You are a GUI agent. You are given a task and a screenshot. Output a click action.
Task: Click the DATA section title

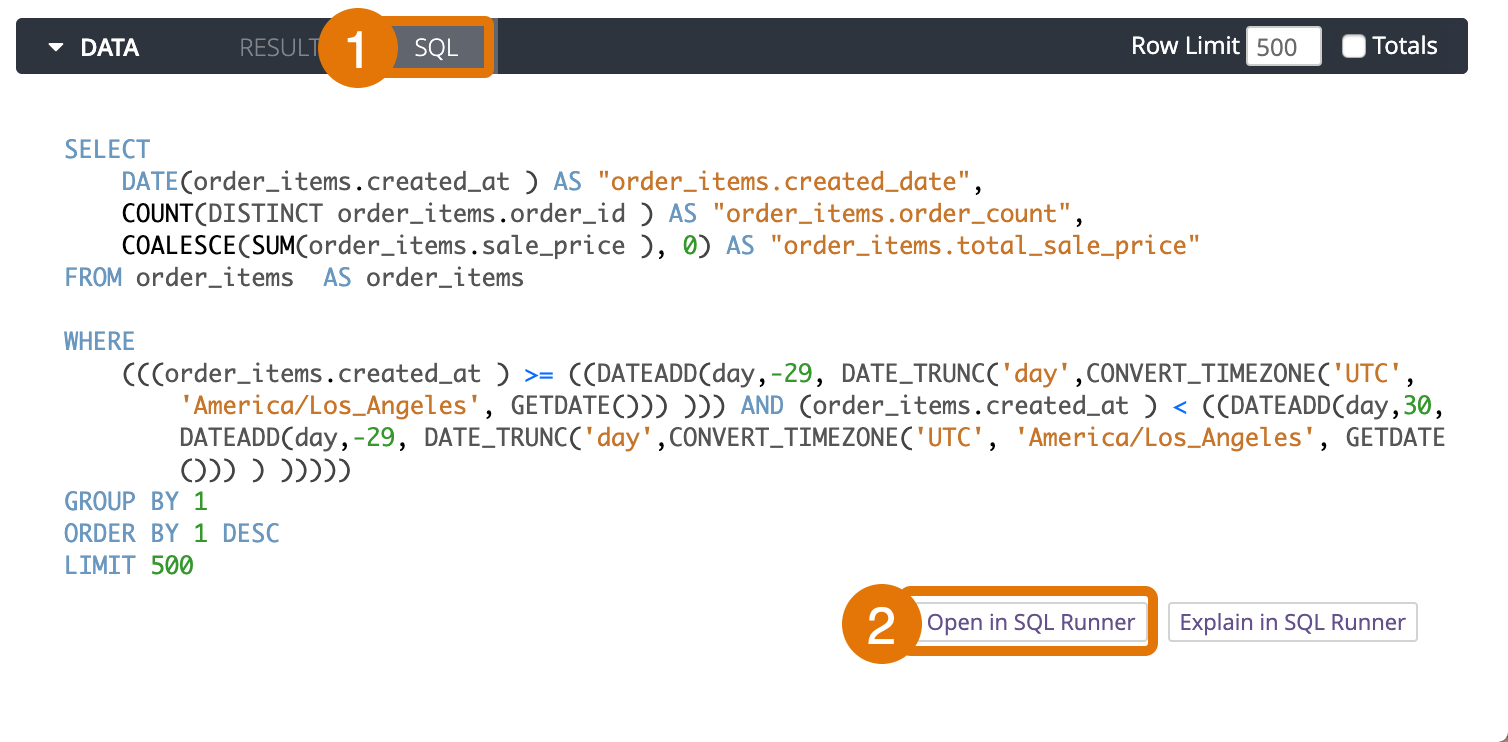click(x=109, y=47)
